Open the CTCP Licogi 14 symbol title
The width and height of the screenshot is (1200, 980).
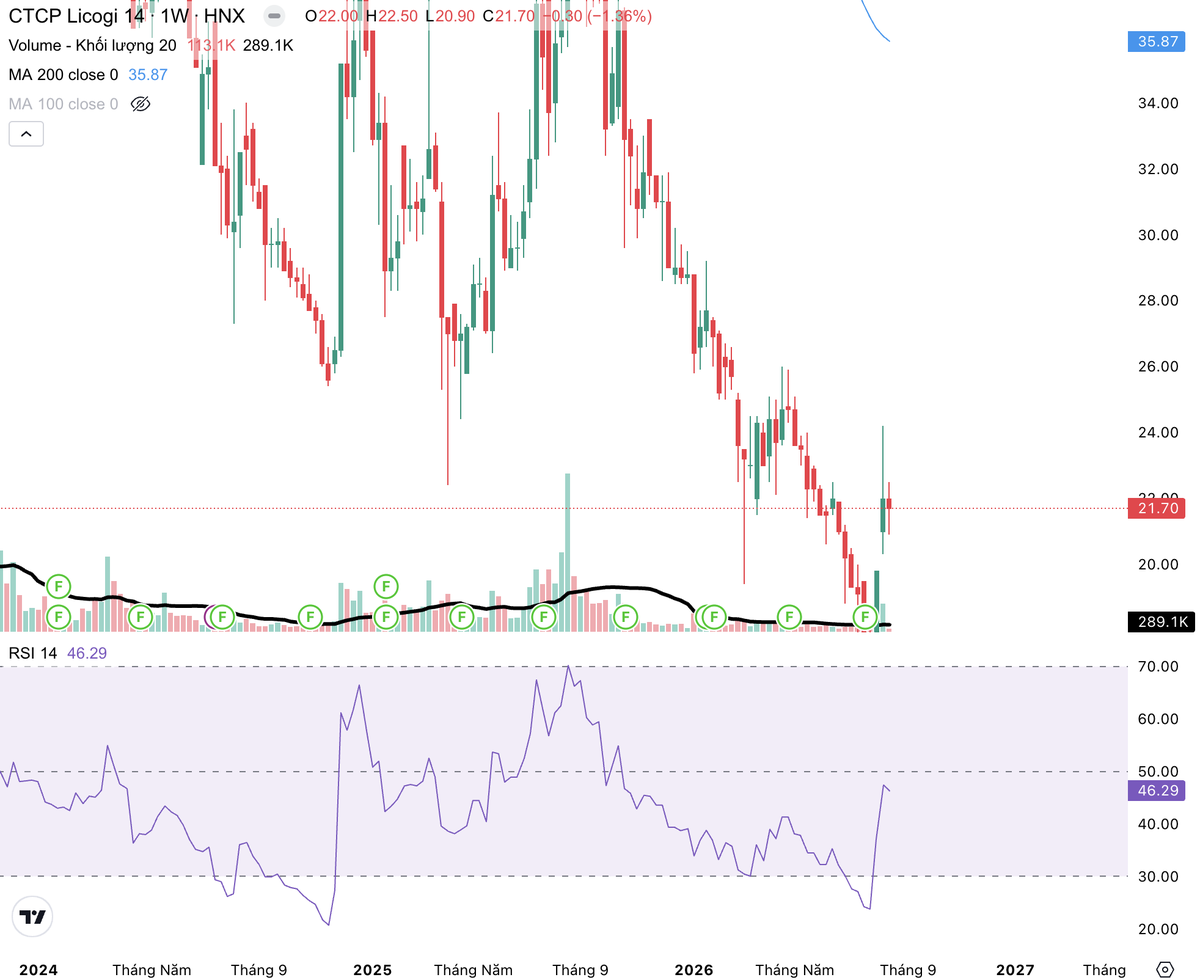[x=79, y=16]
